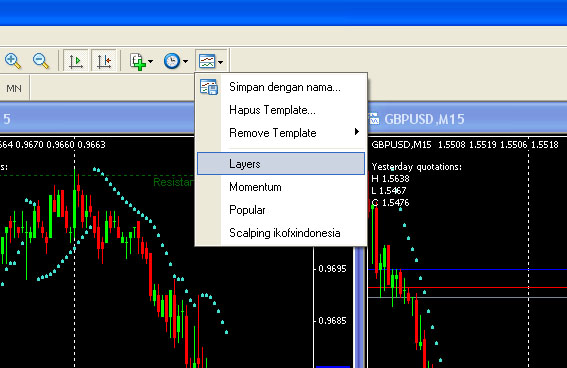Click the Zoom Out magnifier icon
Image resolution: width=567 pixels, height=368 pixels.
point(40,61)
